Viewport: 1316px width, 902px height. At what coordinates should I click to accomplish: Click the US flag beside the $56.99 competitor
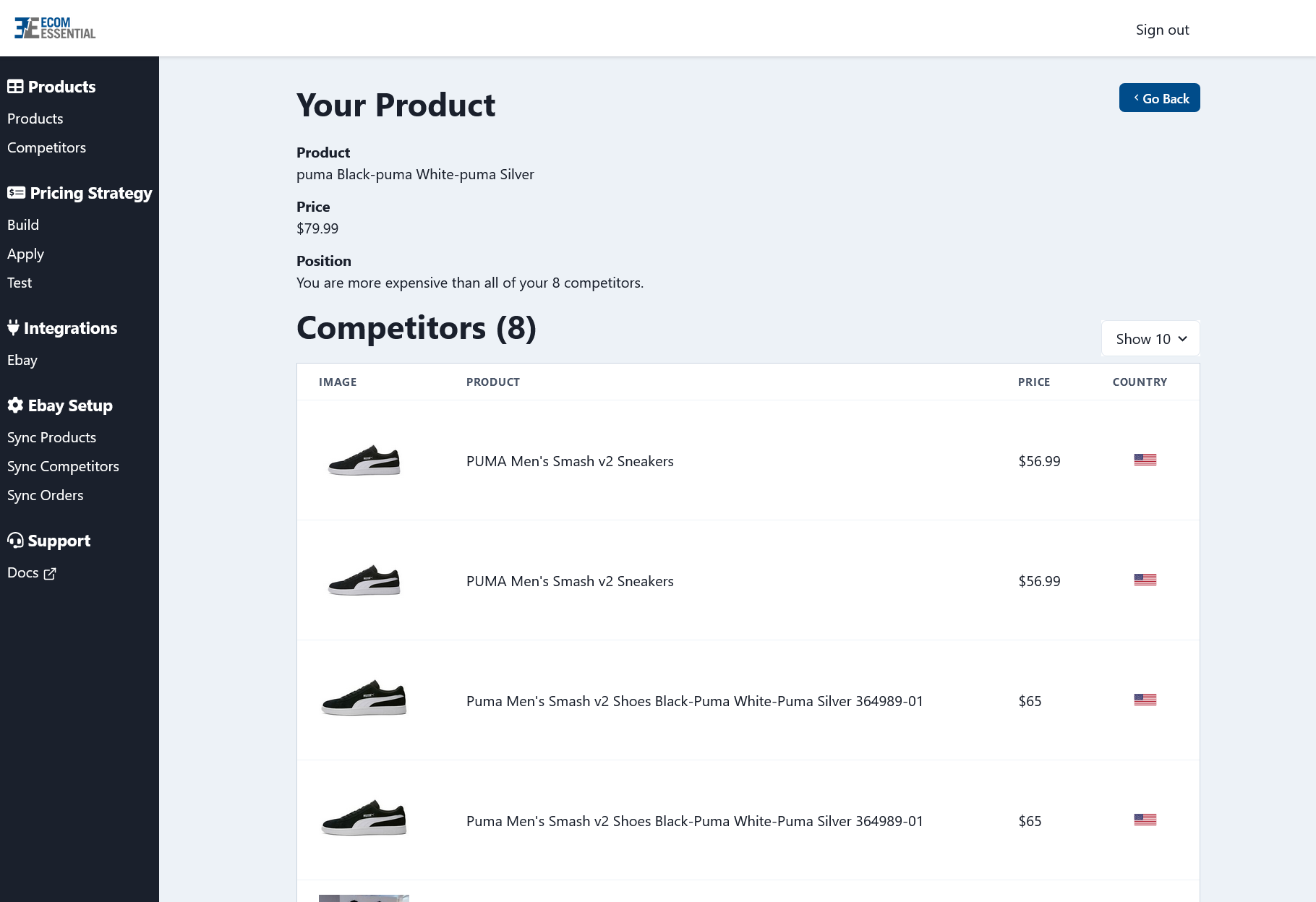[1145, 460]
